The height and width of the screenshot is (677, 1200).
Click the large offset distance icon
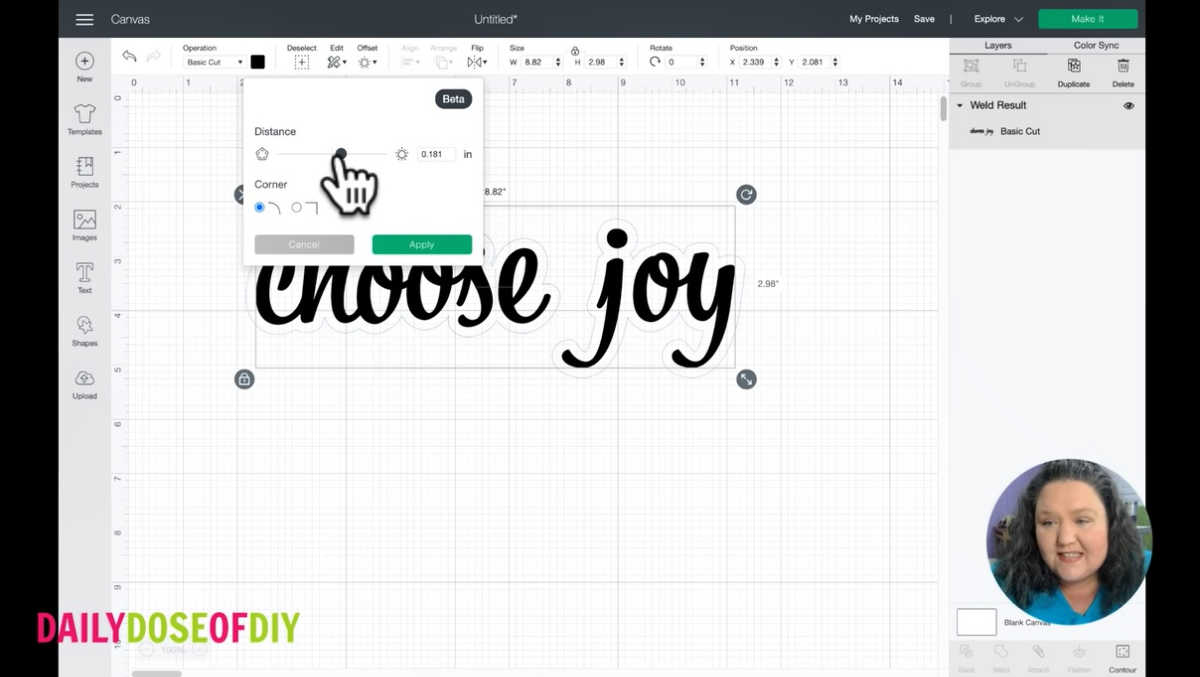(401, 154)
